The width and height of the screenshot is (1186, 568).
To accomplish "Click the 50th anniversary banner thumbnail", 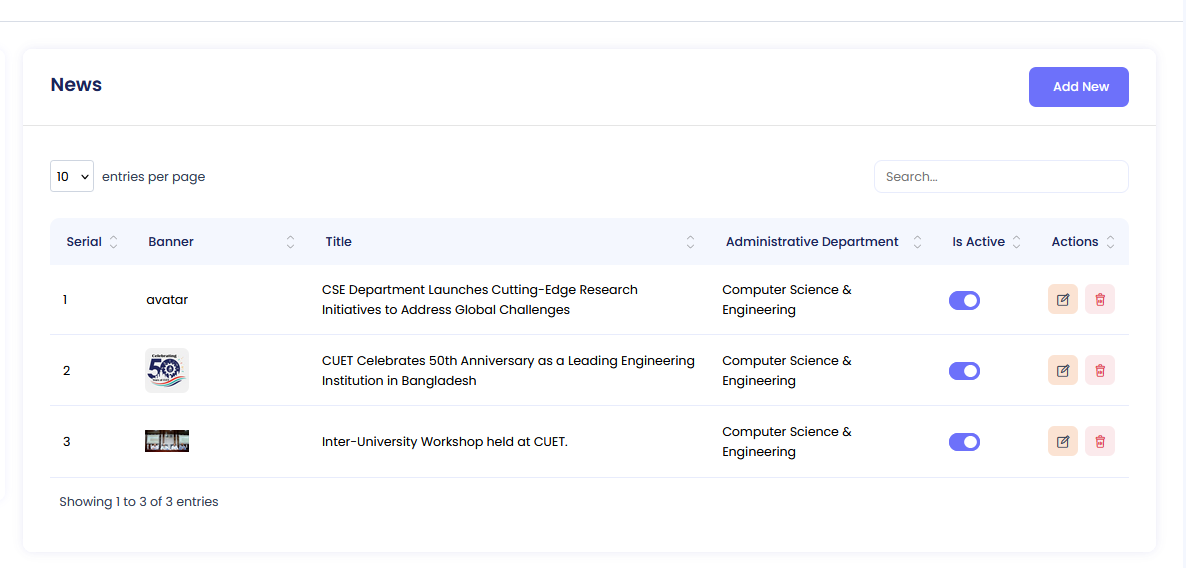I will [x=167, y=371].
